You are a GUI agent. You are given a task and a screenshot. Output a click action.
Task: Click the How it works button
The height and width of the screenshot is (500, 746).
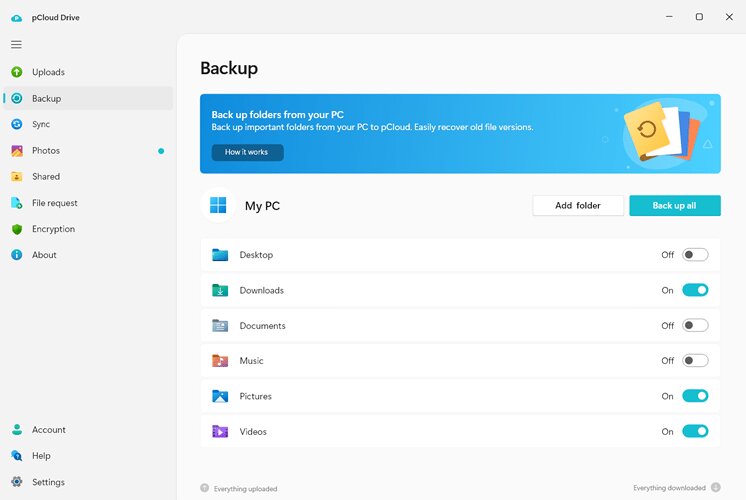[x=247, y=153]
